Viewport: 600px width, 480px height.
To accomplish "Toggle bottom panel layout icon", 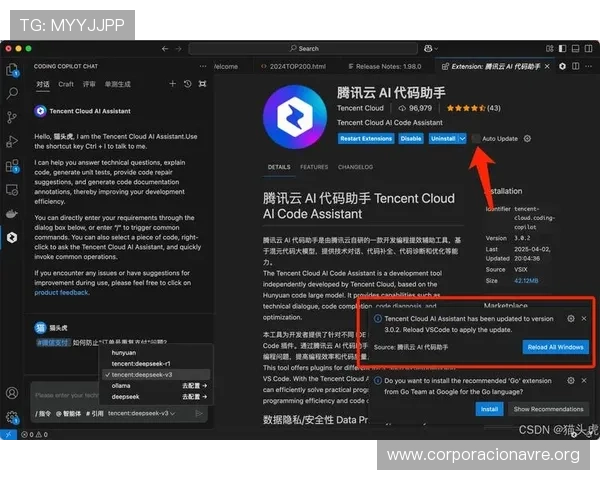I will click(576, 49).
